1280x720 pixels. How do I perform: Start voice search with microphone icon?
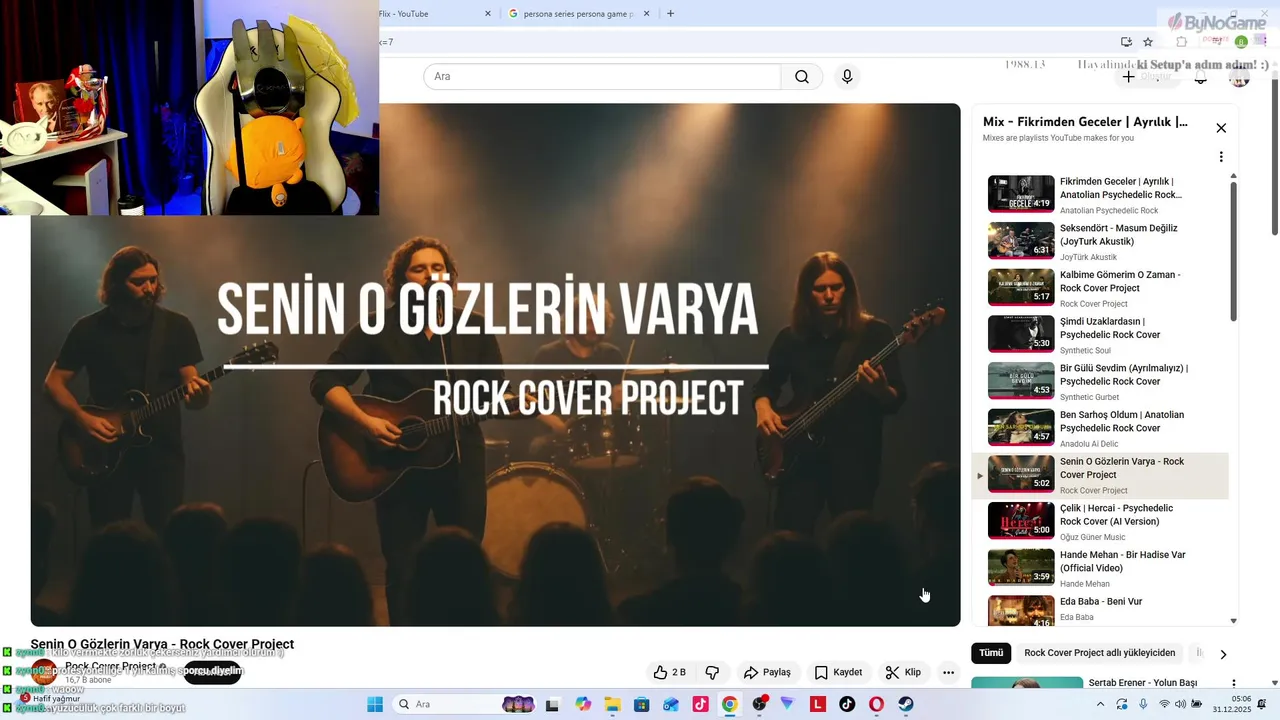tap(847, 77)
